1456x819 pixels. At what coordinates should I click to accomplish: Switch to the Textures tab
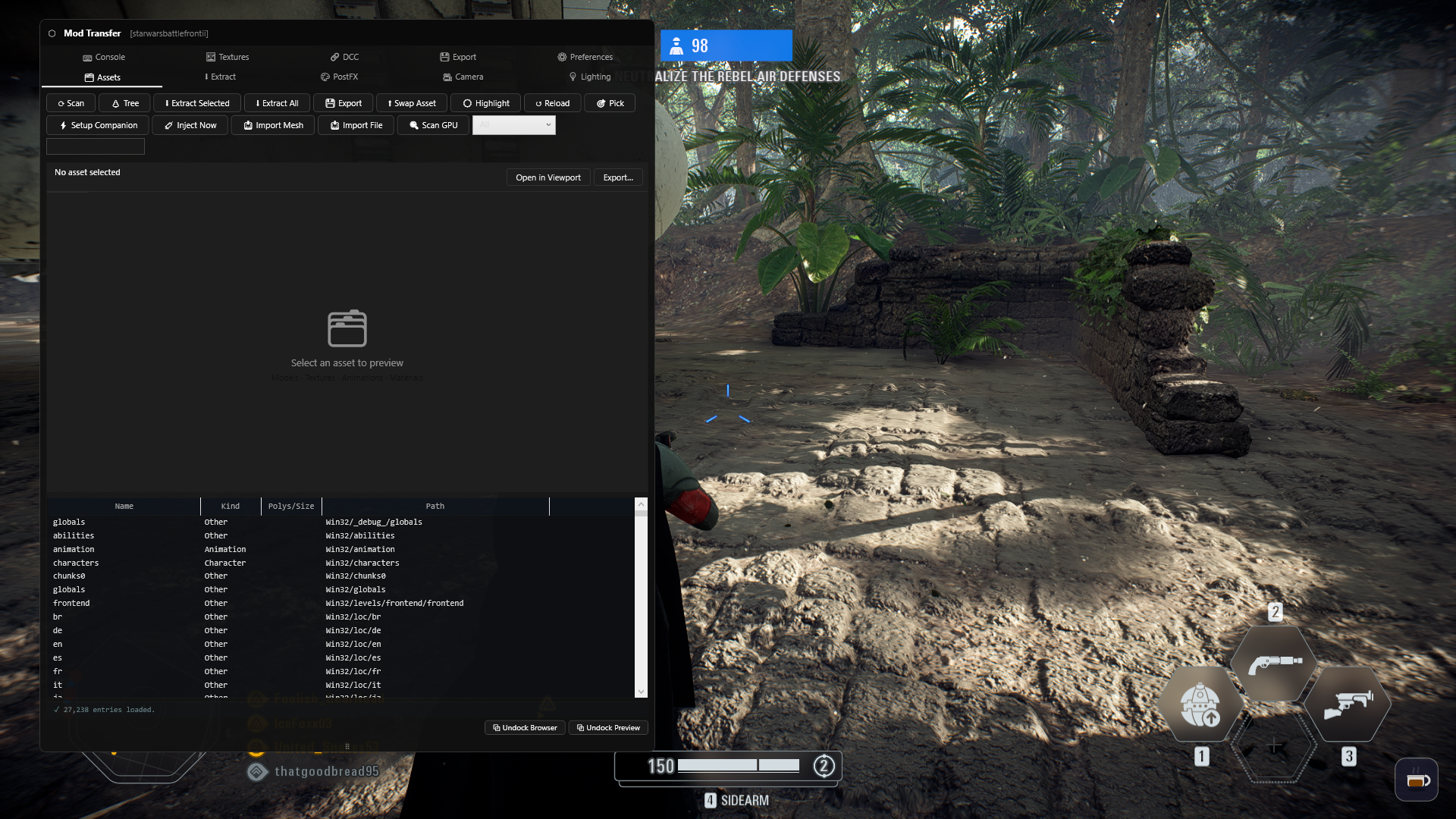[227, 57]
